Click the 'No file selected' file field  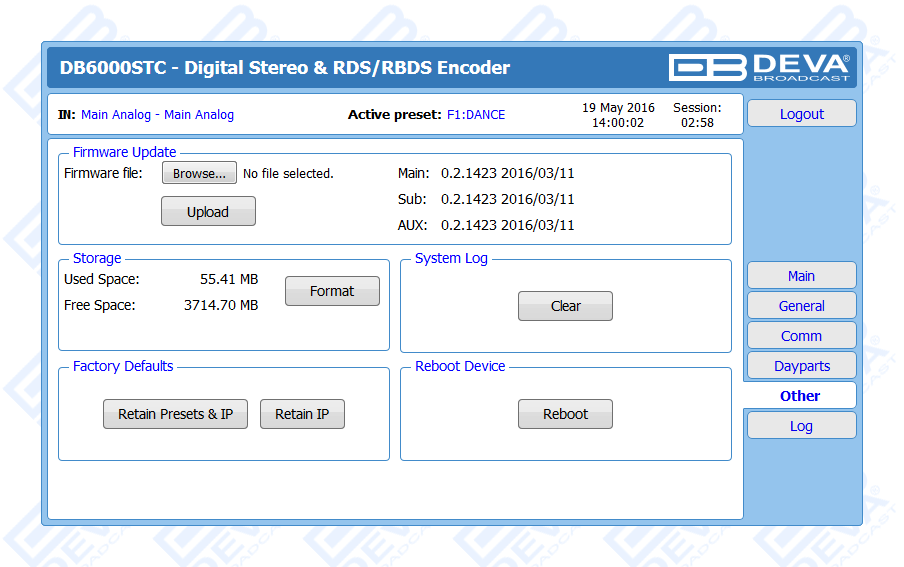tap(288, 174)
